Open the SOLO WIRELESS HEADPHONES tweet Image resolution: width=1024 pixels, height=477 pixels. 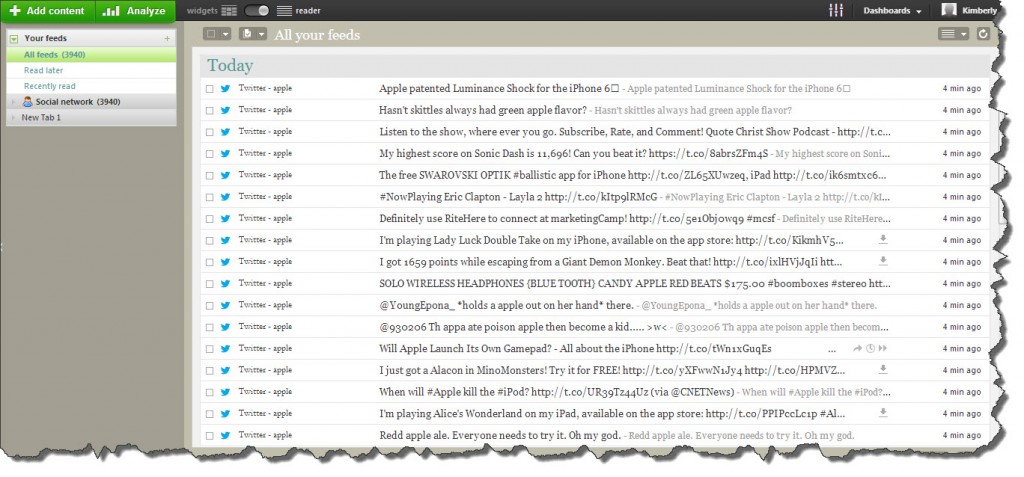[x=635, y=284]
